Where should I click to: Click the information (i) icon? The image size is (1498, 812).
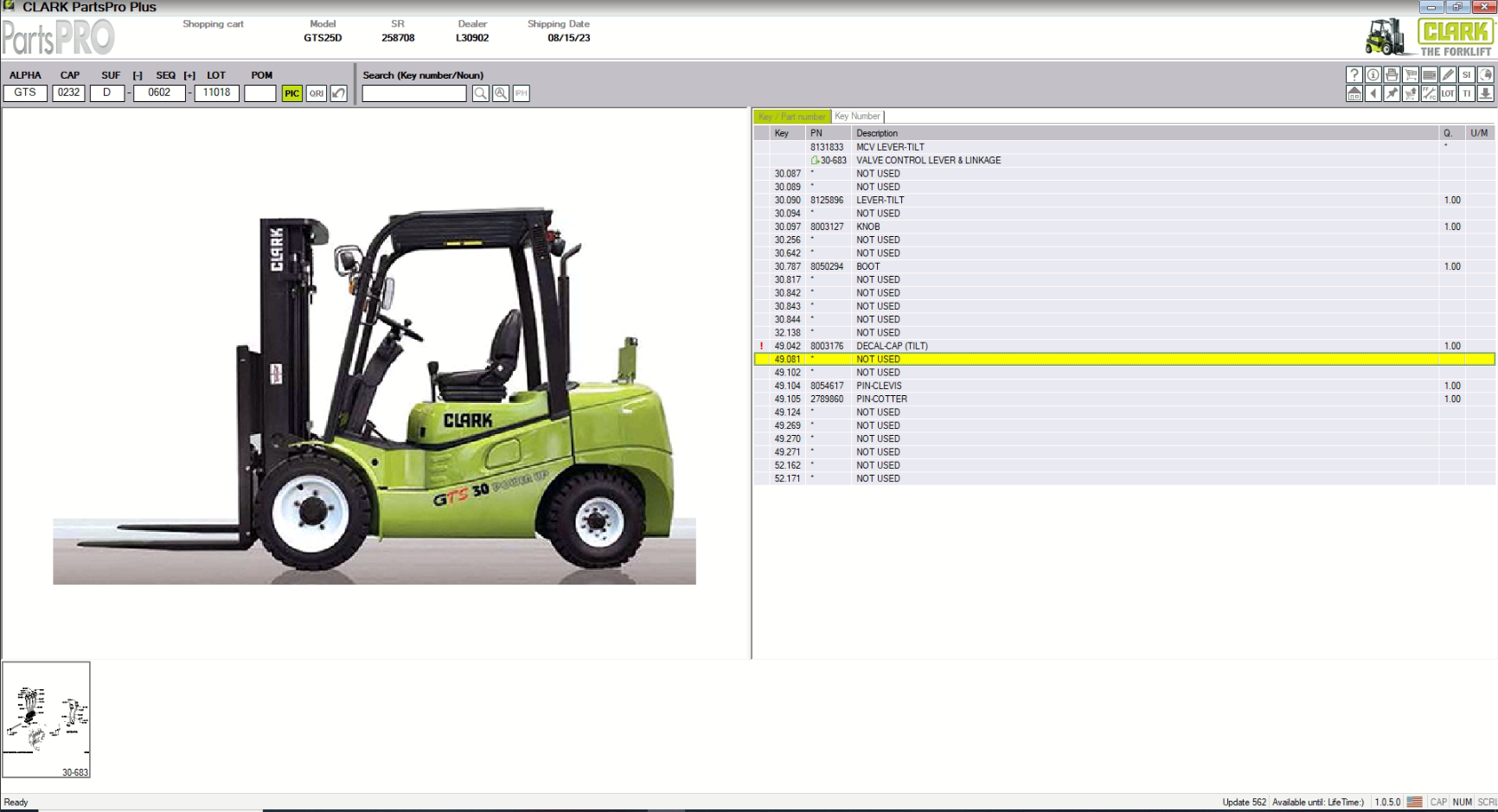pyautogui.click(x=1373, y=75)
